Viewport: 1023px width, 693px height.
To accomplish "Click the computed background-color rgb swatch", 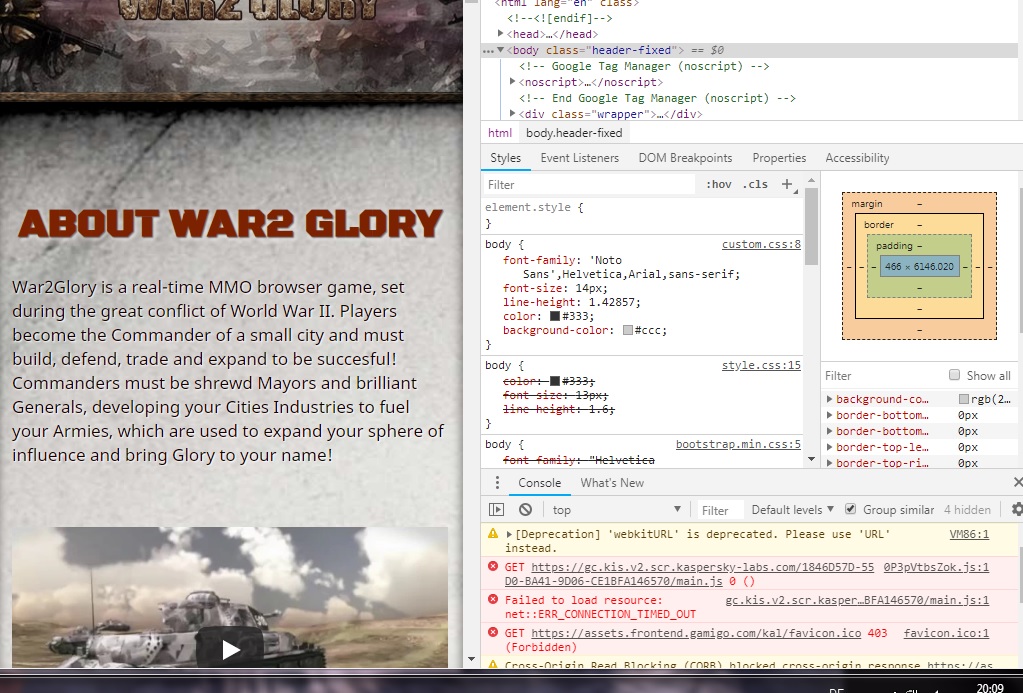I will pyautogui.click(x=963, y=399).
